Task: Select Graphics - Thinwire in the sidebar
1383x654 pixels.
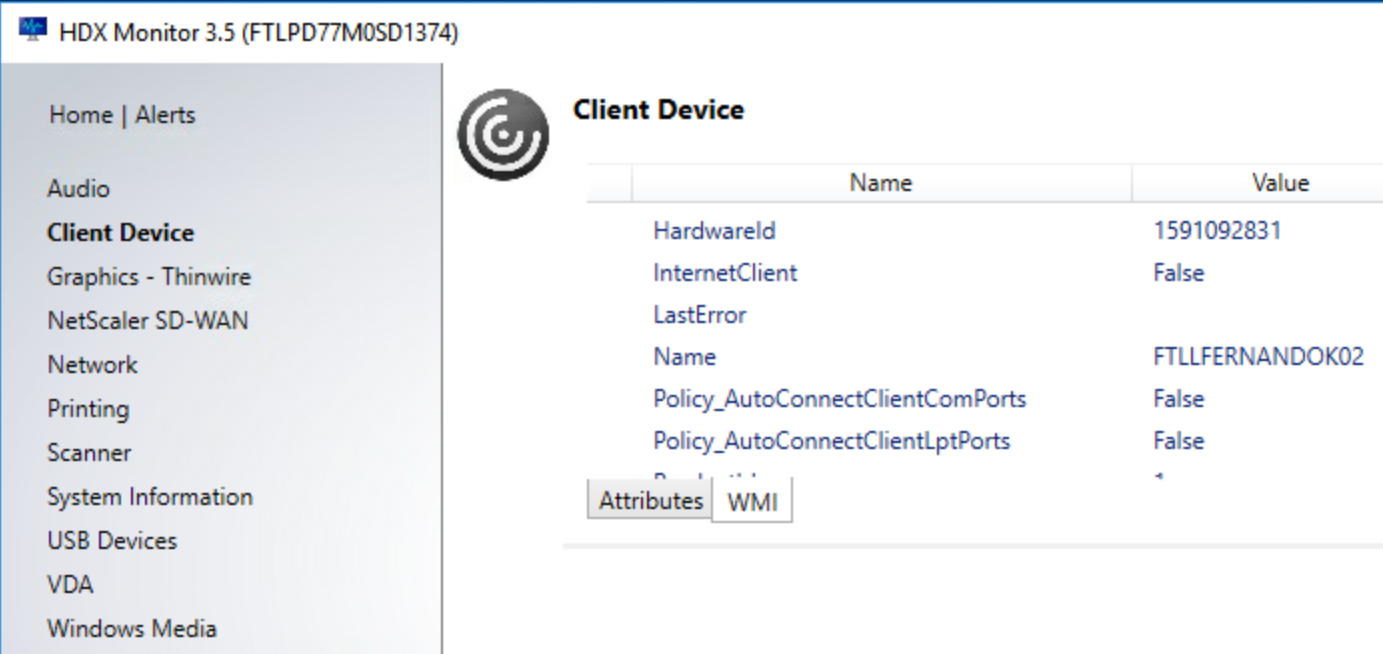Action: tap(150, 276)
